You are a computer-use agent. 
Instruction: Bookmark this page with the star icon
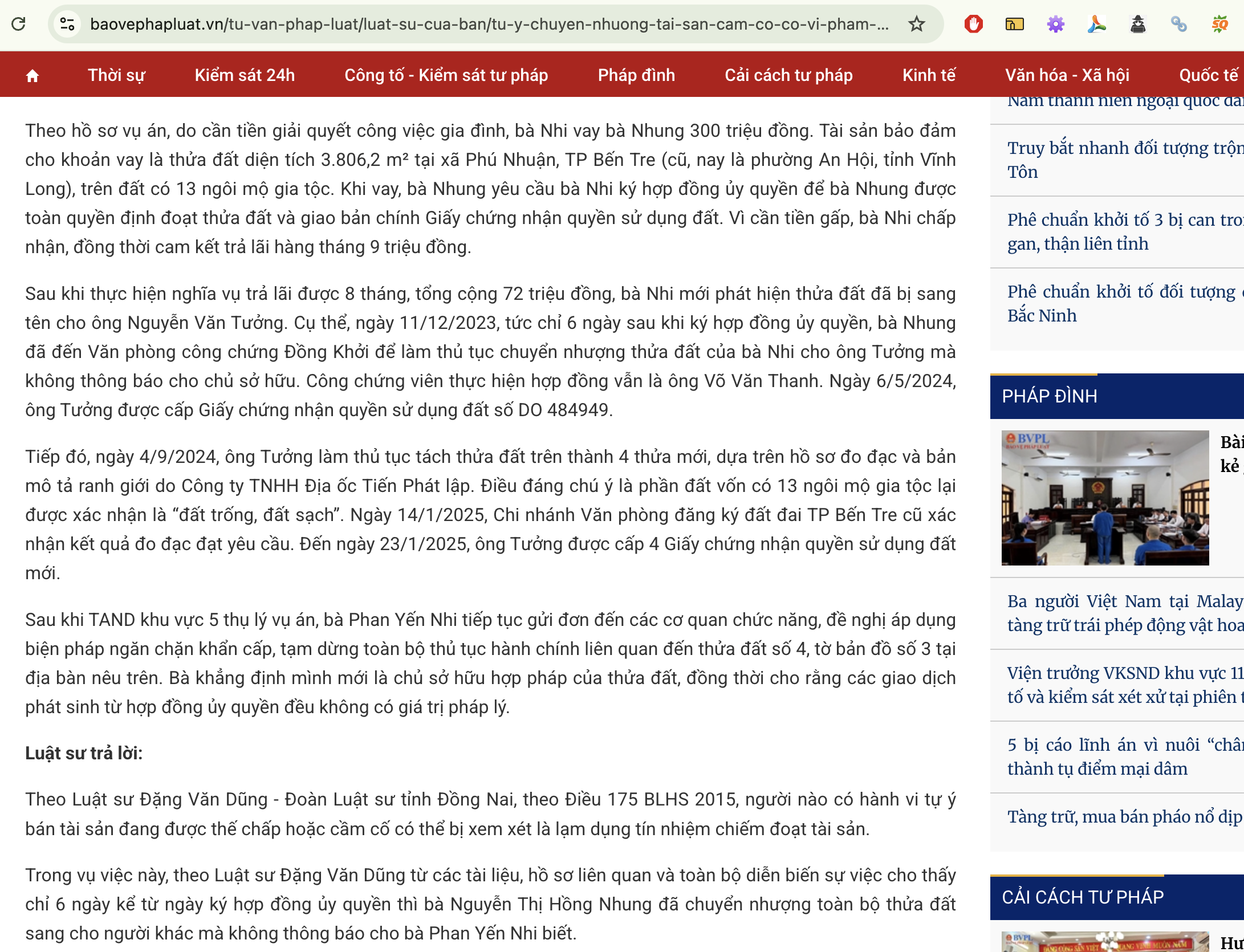pos(916,24)
